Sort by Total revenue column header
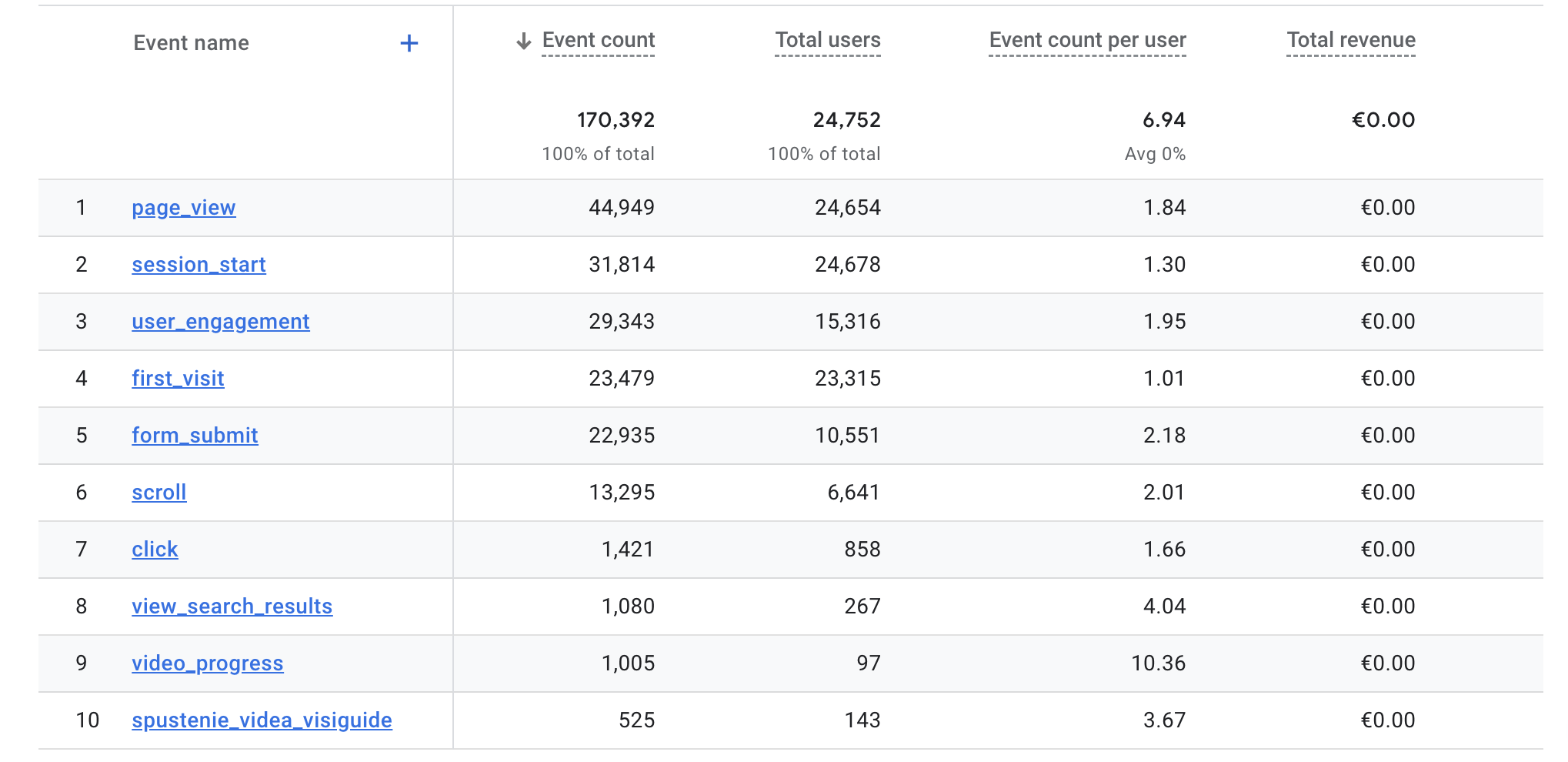1568x762 pixels. coord(1350,41)
